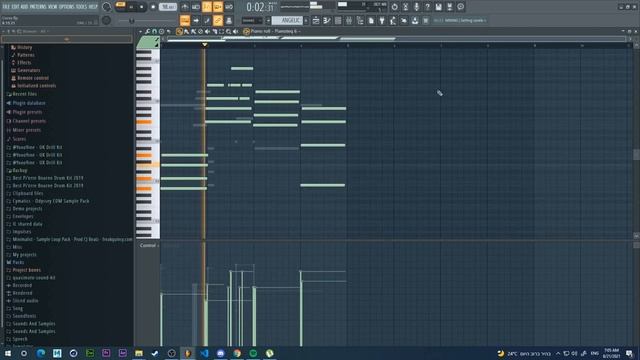Click the piano roll horizontal scrollbar thumb
Screen dimensions: 640x360
(x=196, y=40)
